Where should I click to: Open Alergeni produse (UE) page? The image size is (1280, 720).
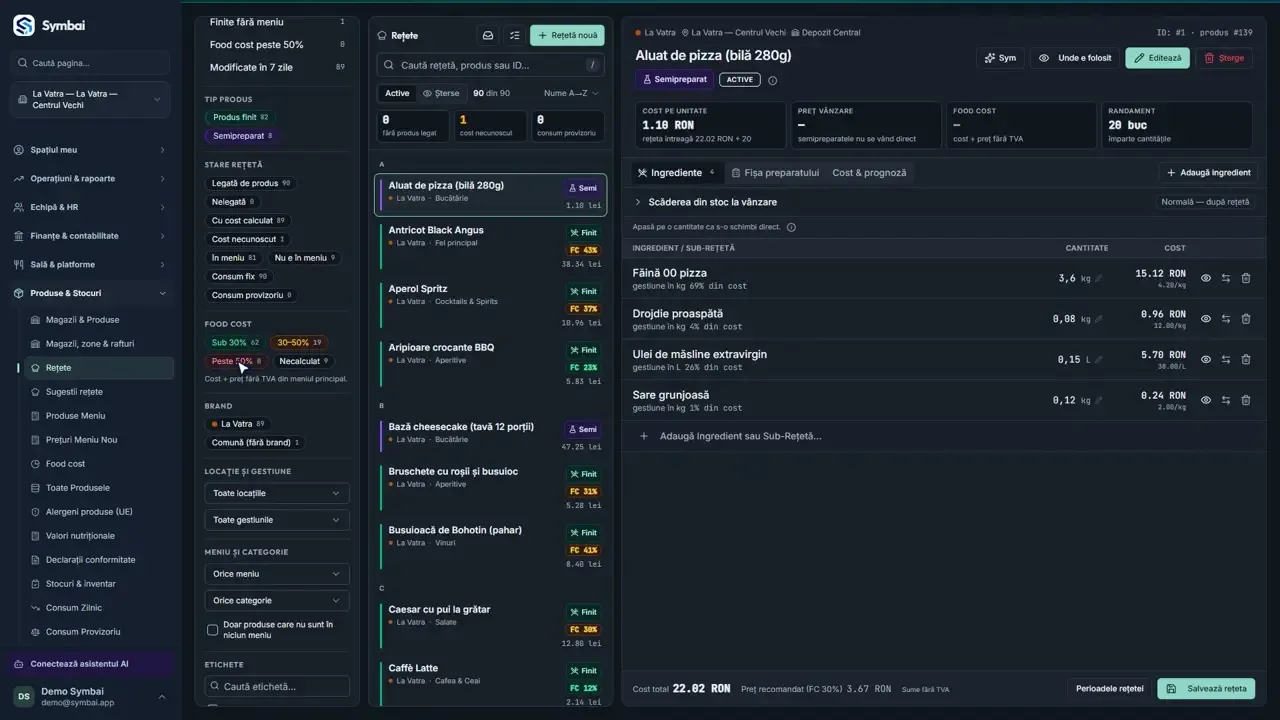89,512
